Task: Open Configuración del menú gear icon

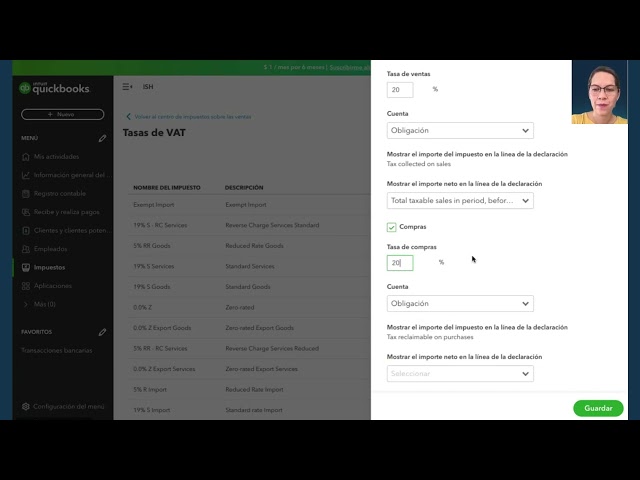Action: [26, 407]
